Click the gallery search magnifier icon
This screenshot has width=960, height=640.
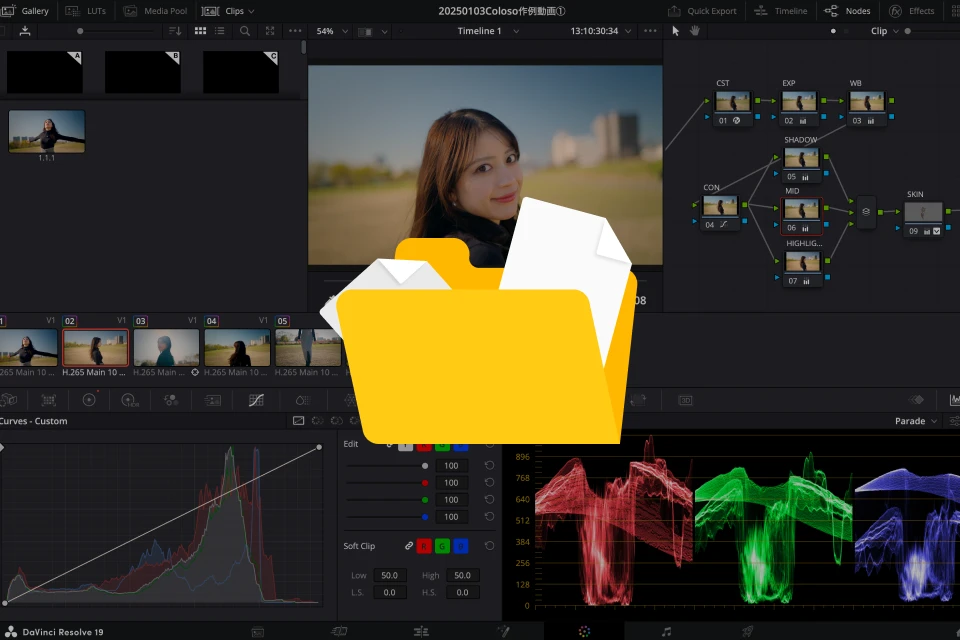(x=245, y=31)
